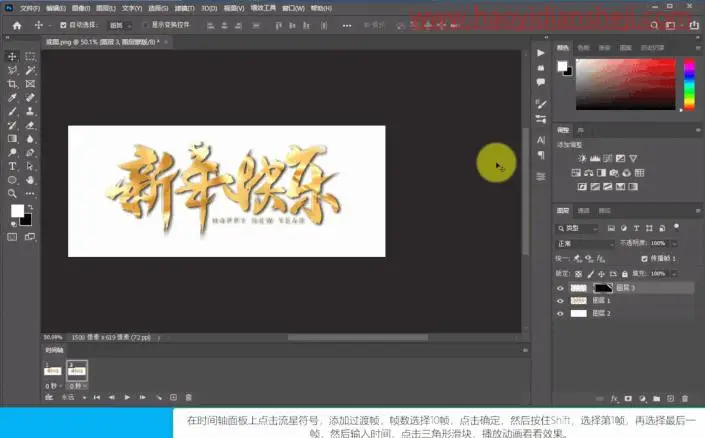705x438 pixels.
Task: Open the layer filter 类型 dropdown
Action: pos(578,228)
